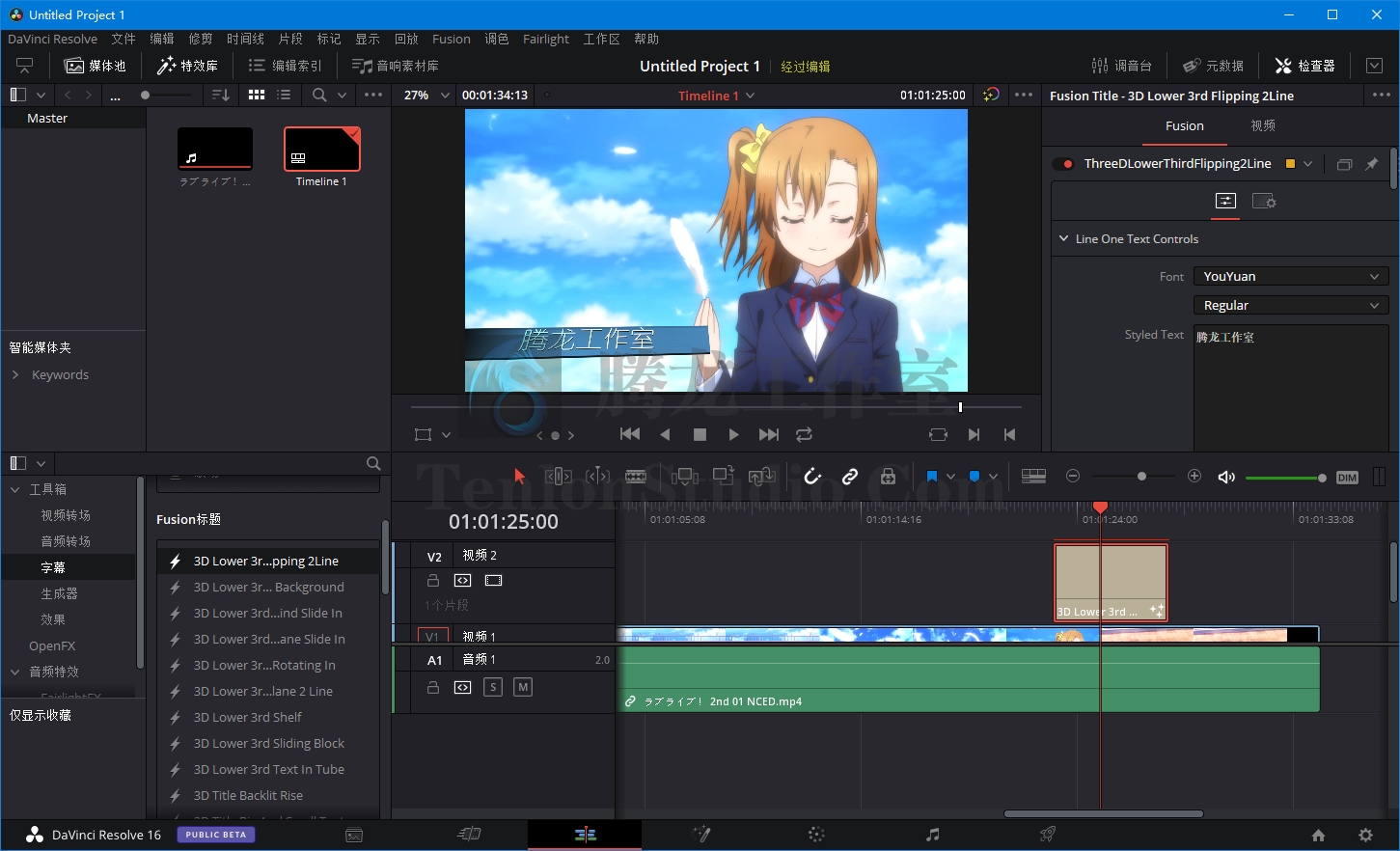Toggle snapping magnet in timeline toolbar
Image resolution: width=1400 pixels, height=851 pixels.
812,476
